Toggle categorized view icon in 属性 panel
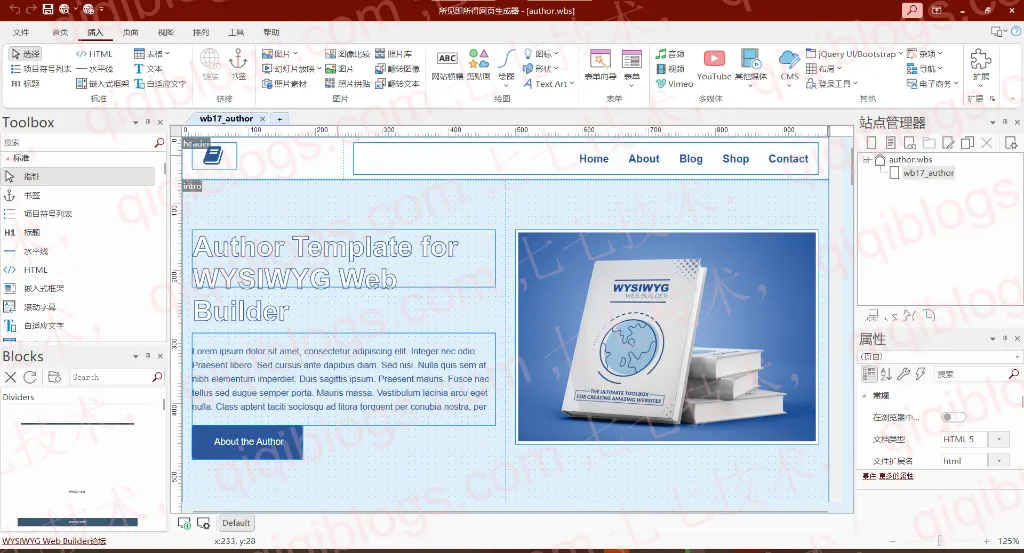 point(869,373)
